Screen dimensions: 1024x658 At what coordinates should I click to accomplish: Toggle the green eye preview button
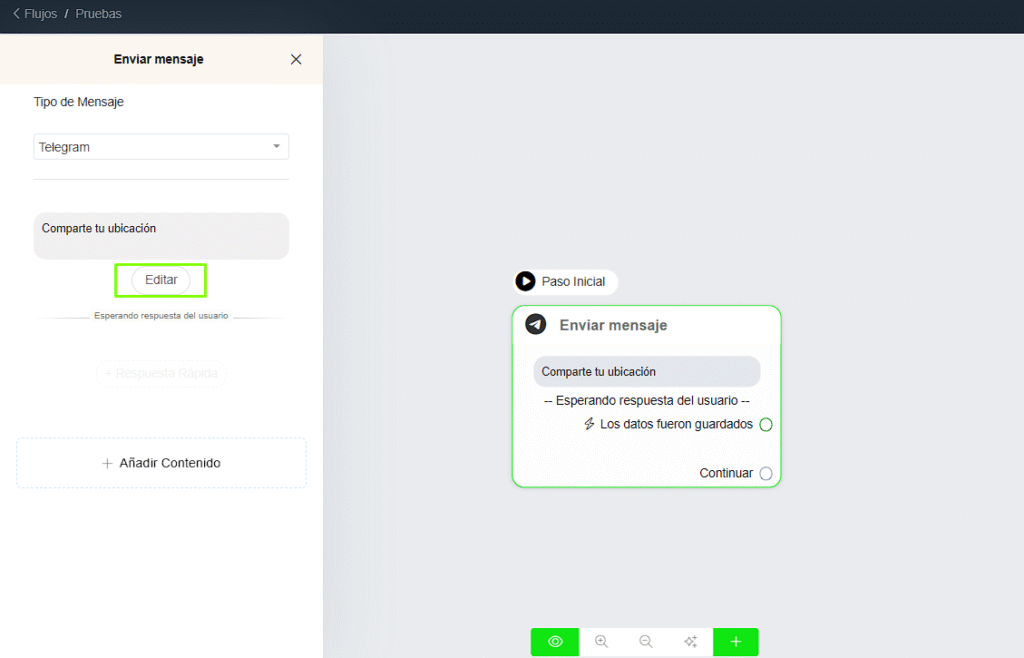(x=555, y=642)
